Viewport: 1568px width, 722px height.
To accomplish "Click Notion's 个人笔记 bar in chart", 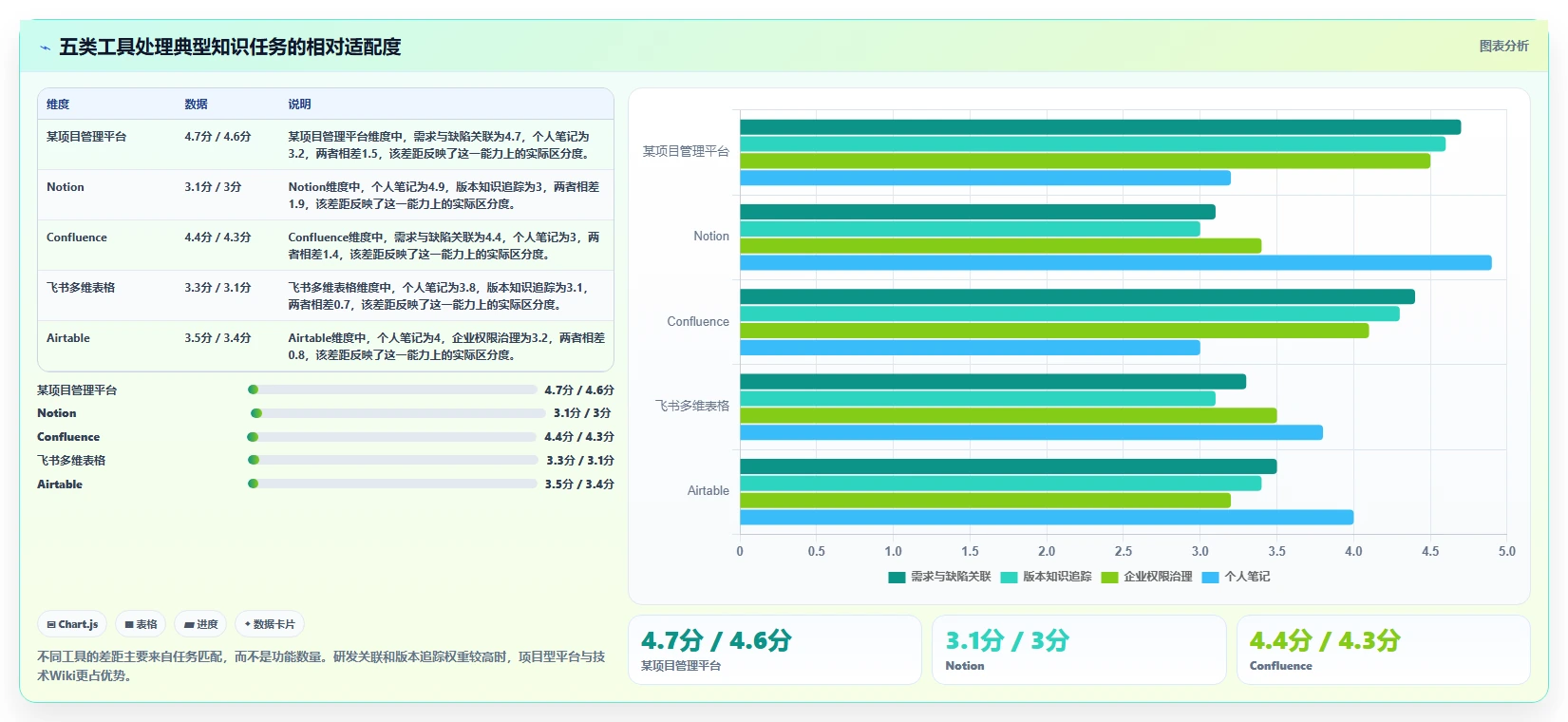I will click(1116, 263).
